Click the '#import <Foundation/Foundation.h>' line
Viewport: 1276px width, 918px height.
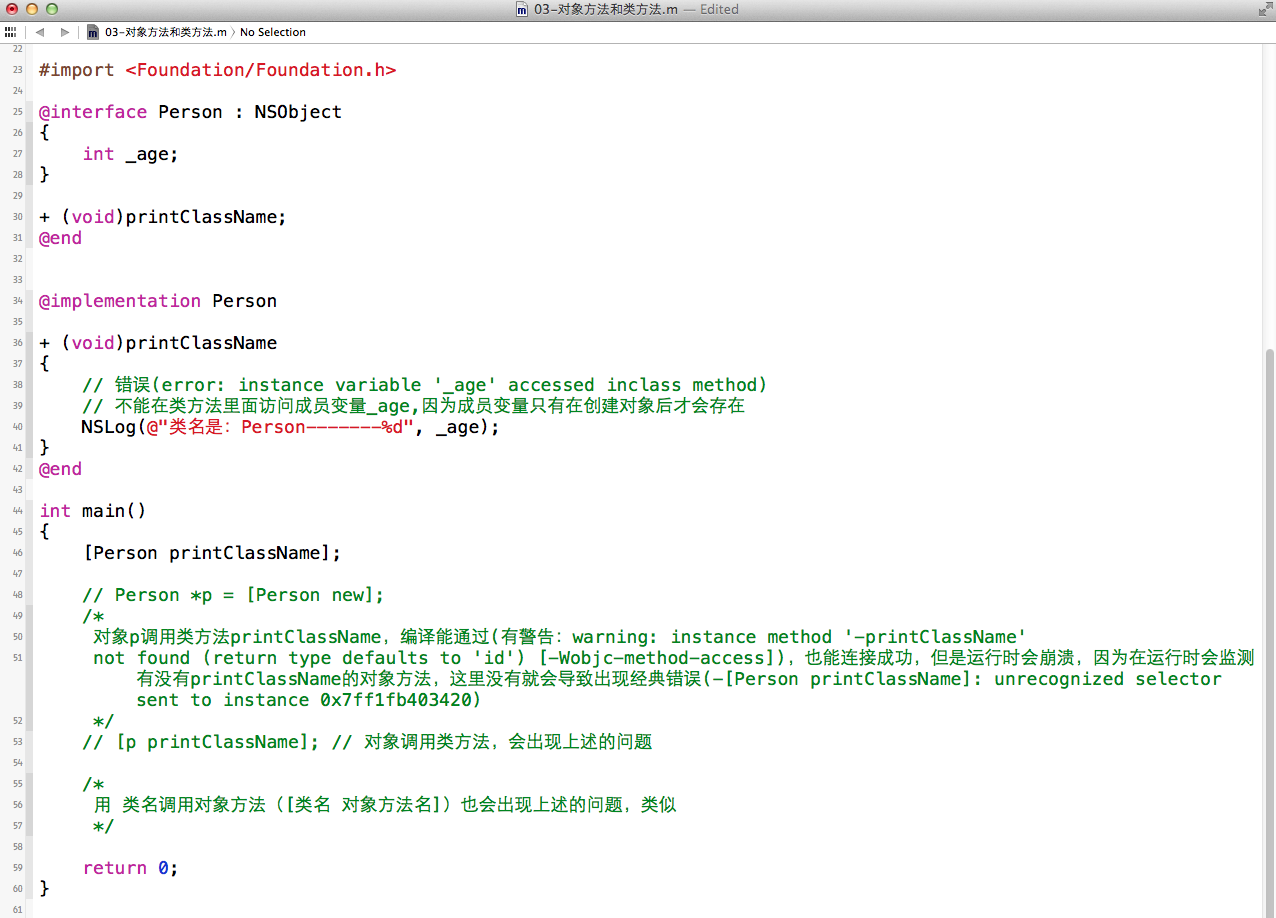217,70
